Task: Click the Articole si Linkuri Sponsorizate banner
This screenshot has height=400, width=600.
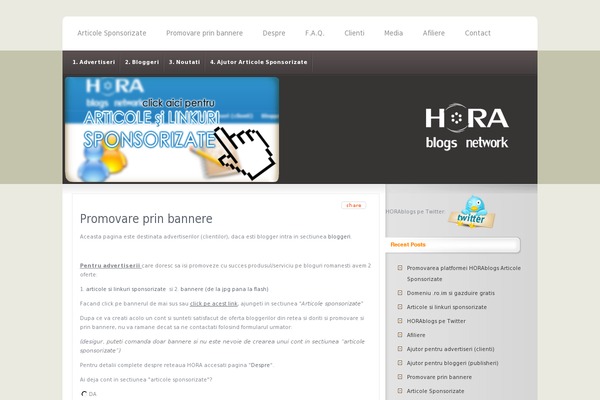Action: tap(172, 129)
